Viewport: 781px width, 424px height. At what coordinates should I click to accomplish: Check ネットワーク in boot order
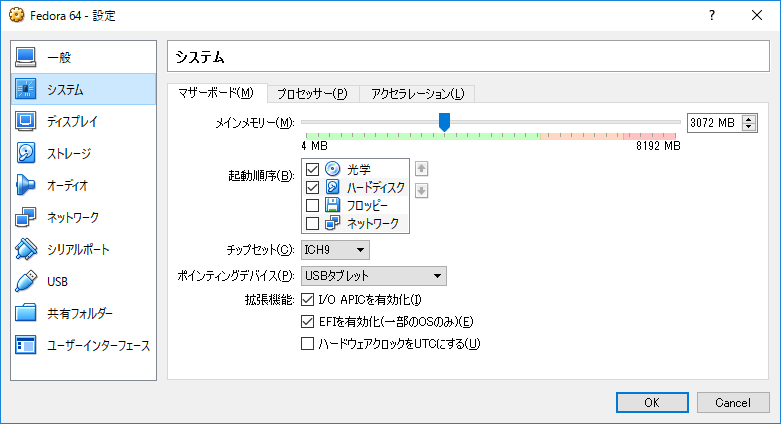[312, 223]
